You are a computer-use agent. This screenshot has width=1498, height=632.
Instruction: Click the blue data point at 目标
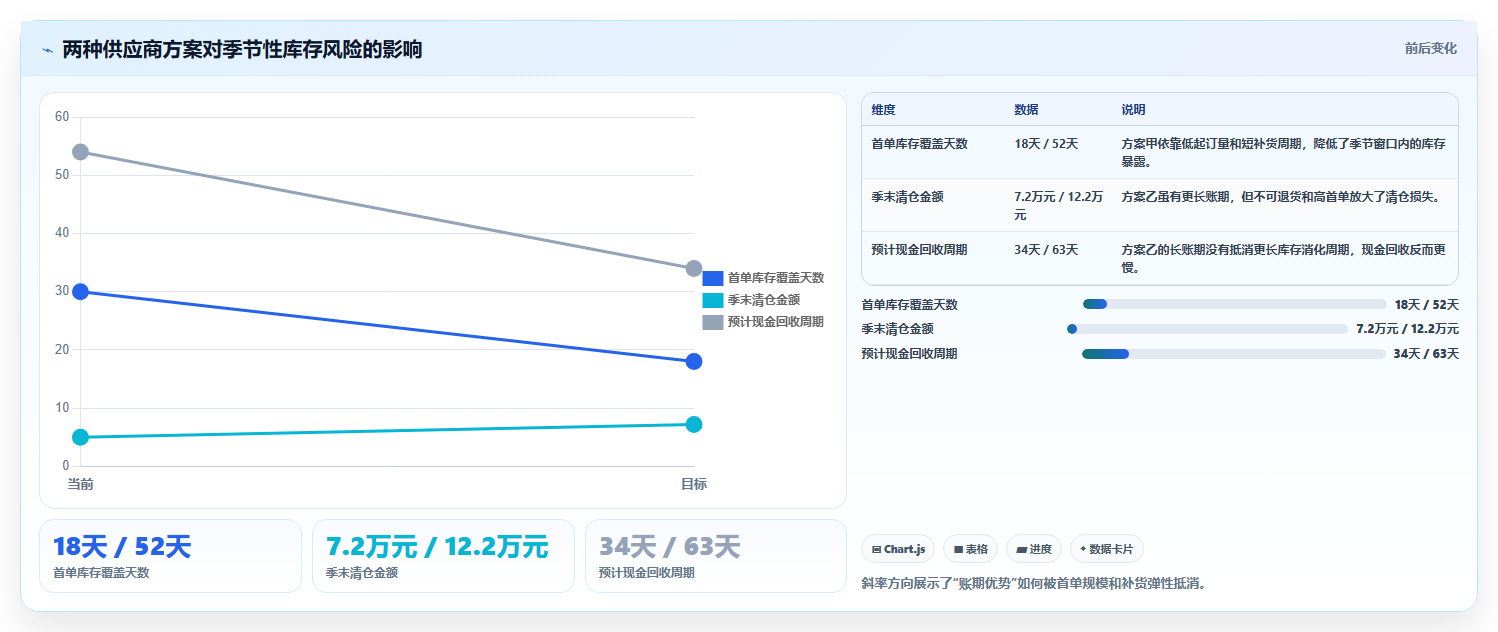[694, 361]
